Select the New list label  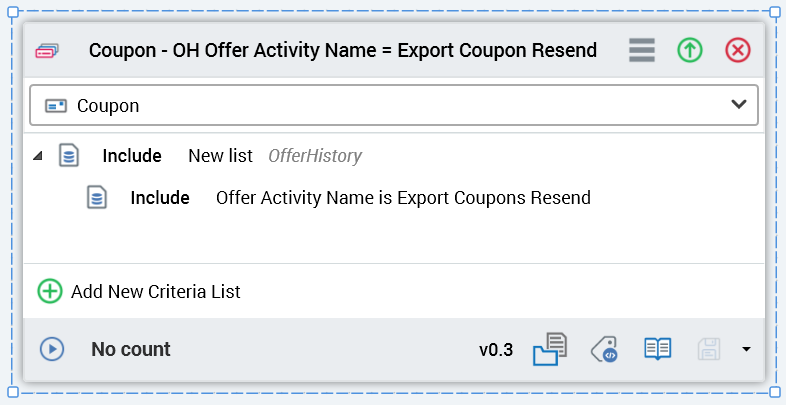click(x=220, y=156)
